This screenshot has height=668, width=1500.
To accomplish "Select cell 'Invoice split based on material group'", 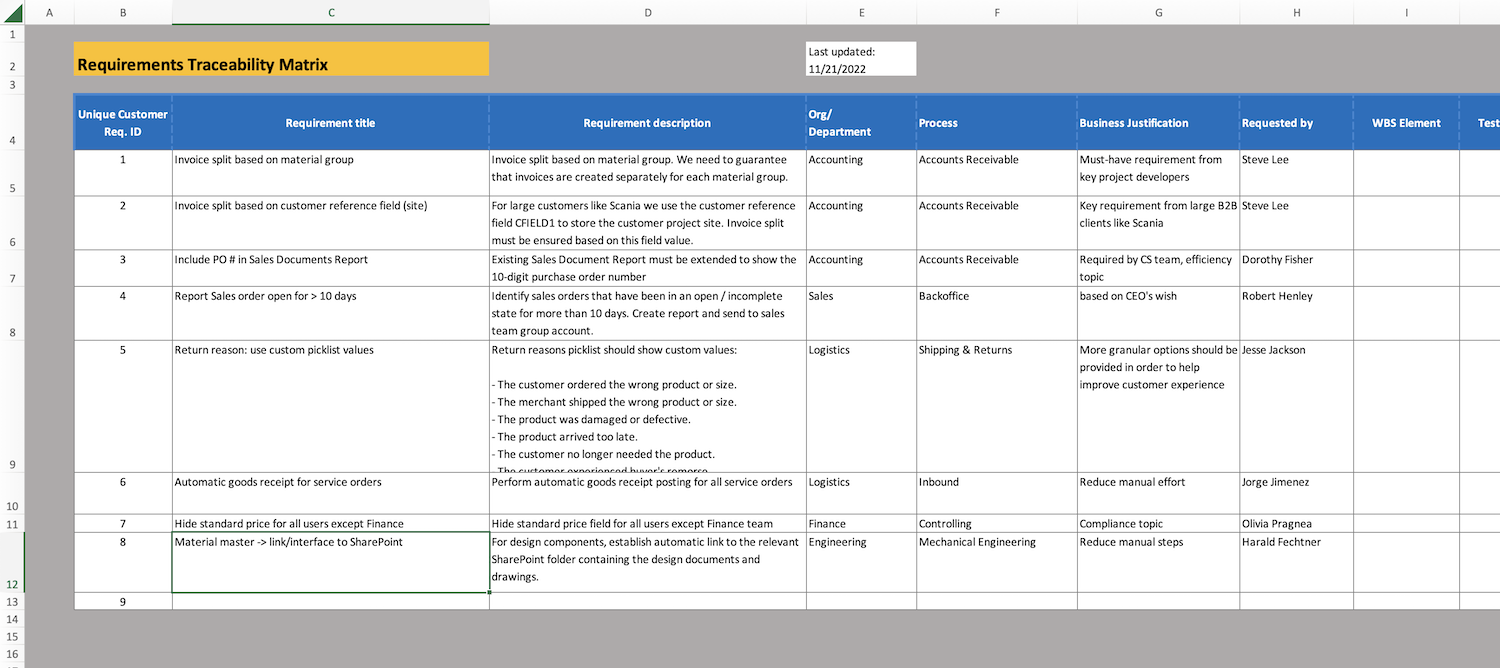I will click(x=331, y=173).
